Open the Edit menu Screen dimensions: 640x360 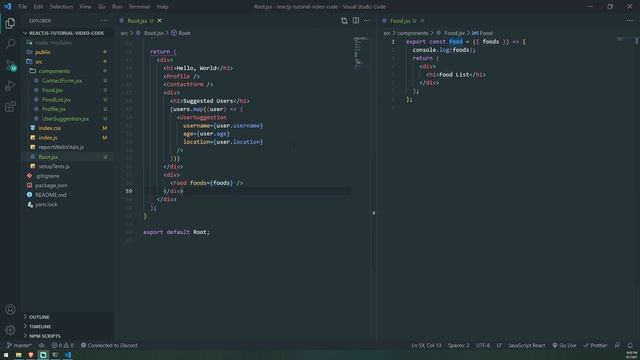click(38, 7)
